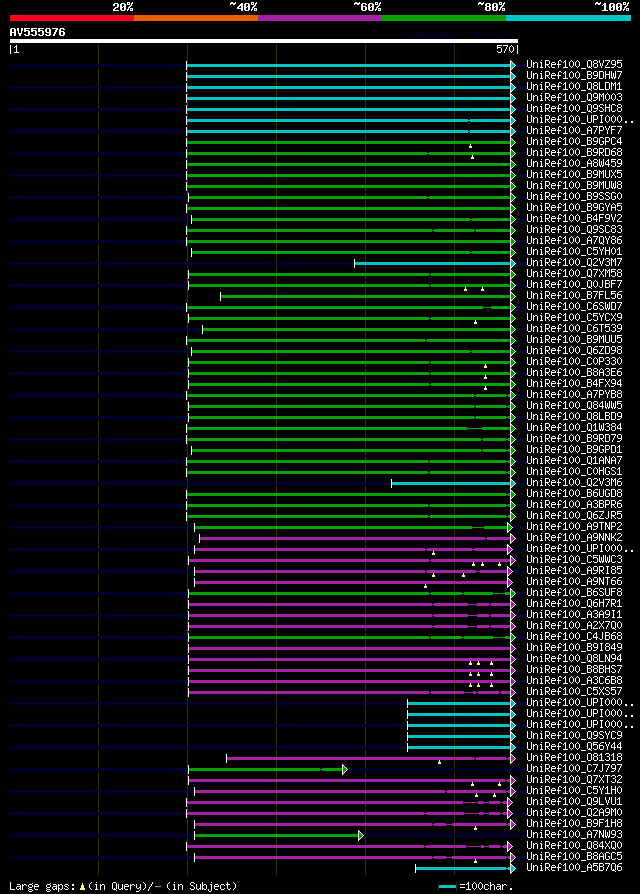The width and height of the screenshot is (640, 894).
Task: Select subject label UniRef100_B8A3E6
Action: coord(574,373)
